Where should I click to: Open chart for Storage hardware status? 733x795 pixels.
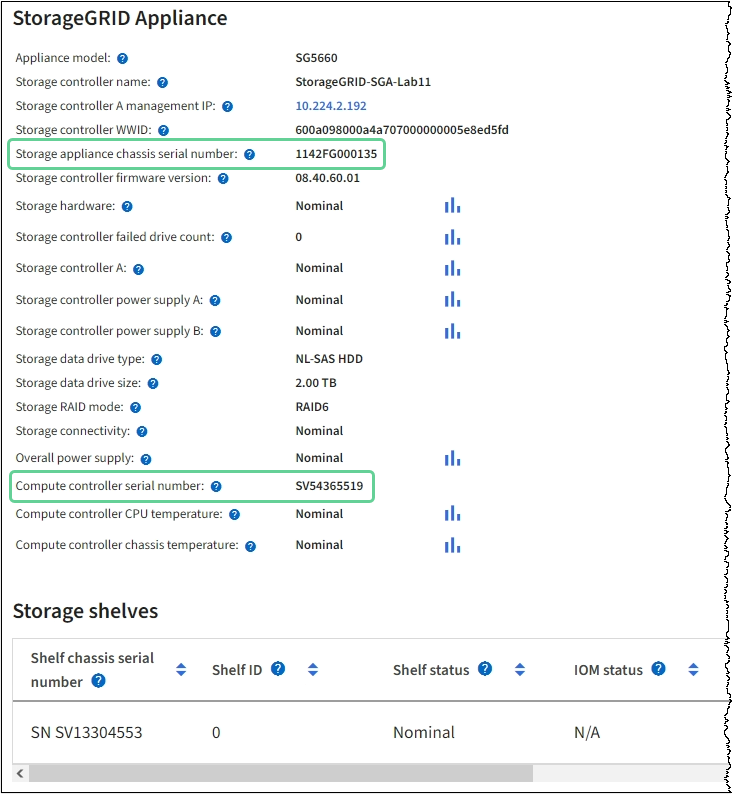452,206
